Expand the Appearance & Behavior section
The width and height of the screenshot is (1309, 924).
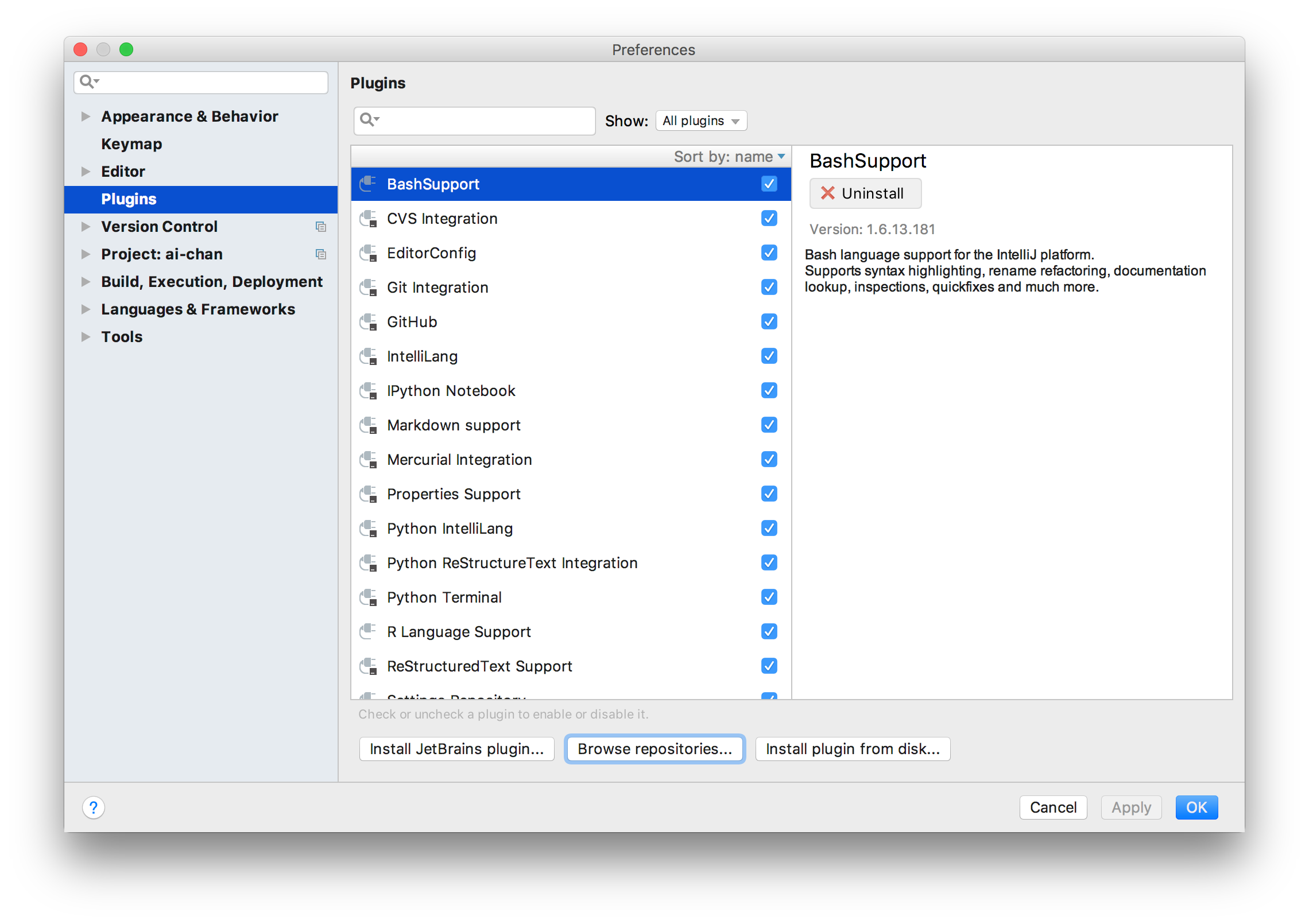tap(86, 117)
